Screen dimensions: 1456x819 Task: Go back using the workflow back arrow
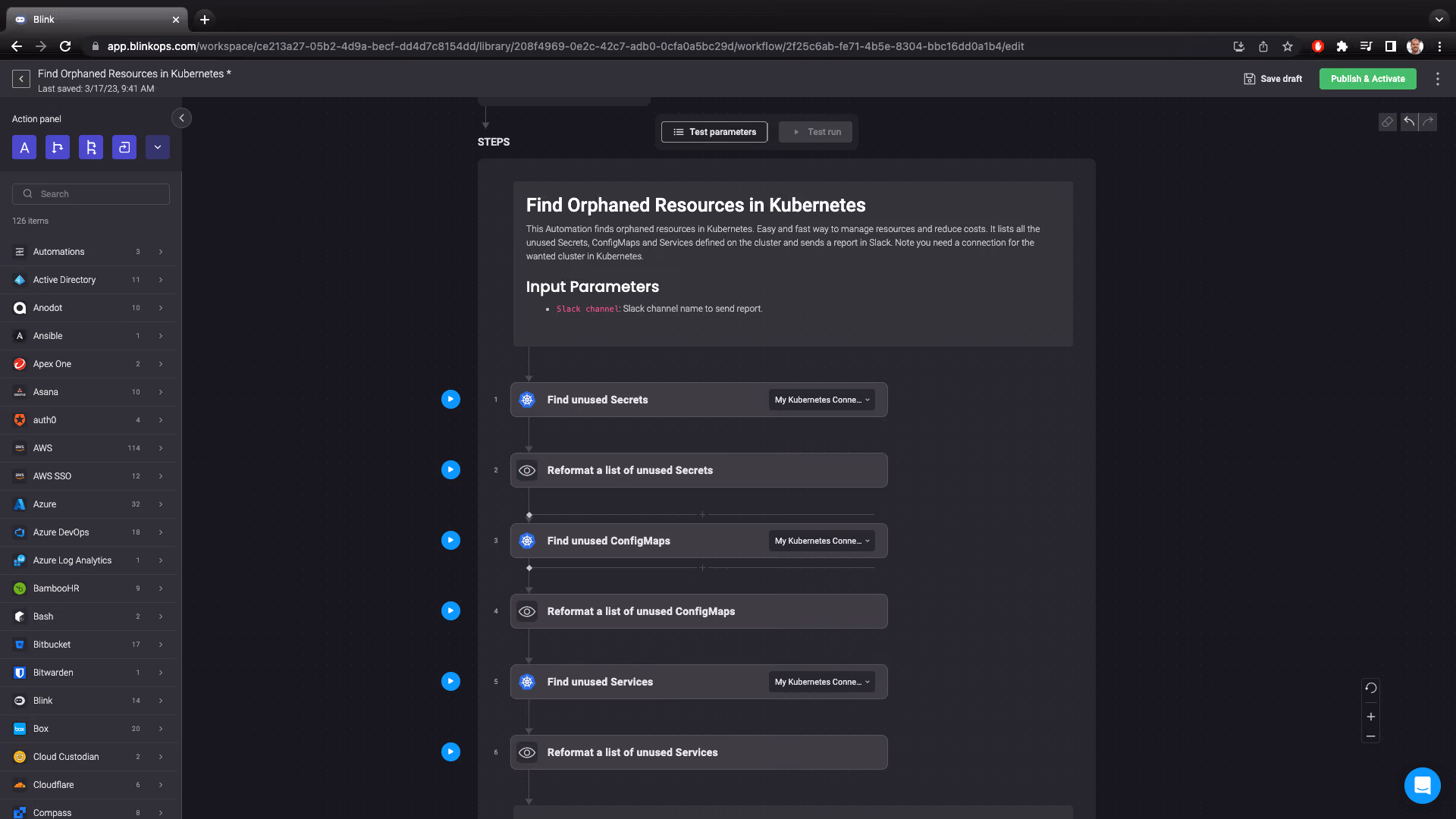pos(21,79)
